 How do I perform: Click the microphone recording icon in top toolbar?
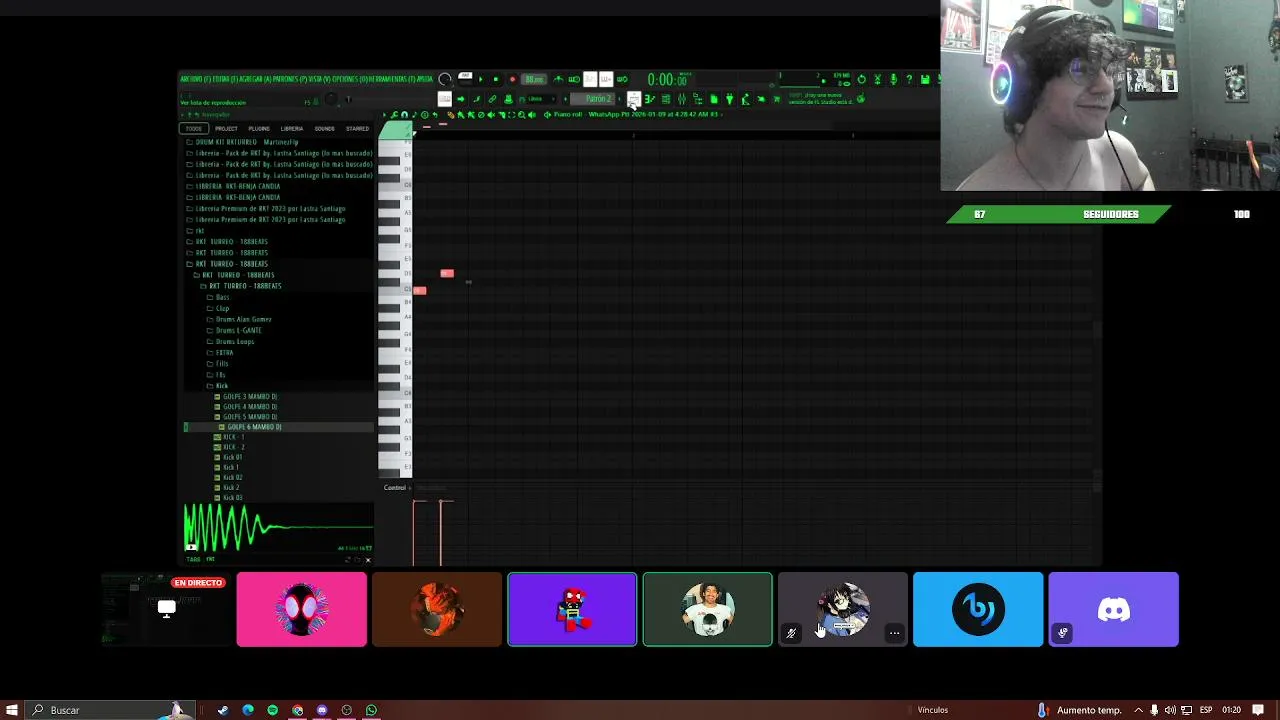tap(893, 79)
